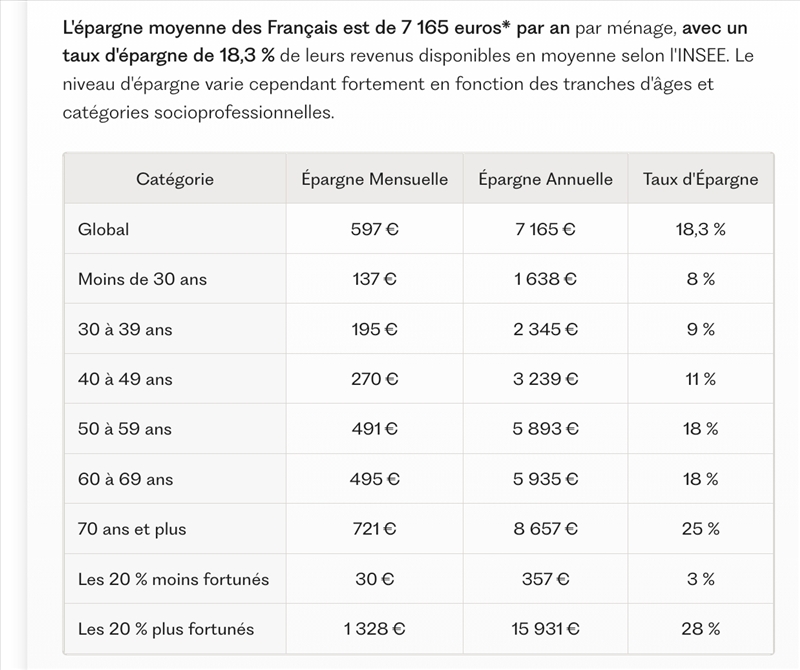The image size is (800, 670).
Task: Select the 60 à 69 ans row label
Action: coord(126,479)
